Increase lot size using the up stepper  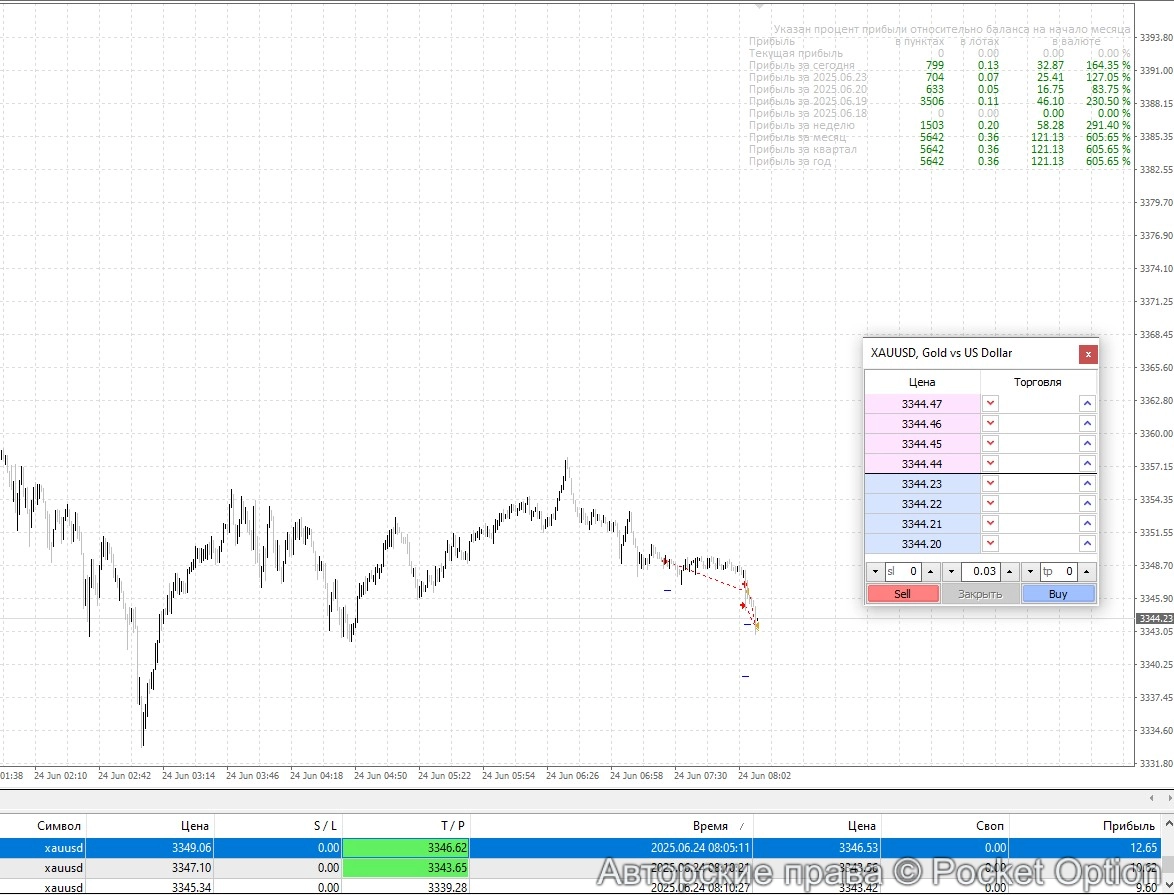tap(1009, 571)
